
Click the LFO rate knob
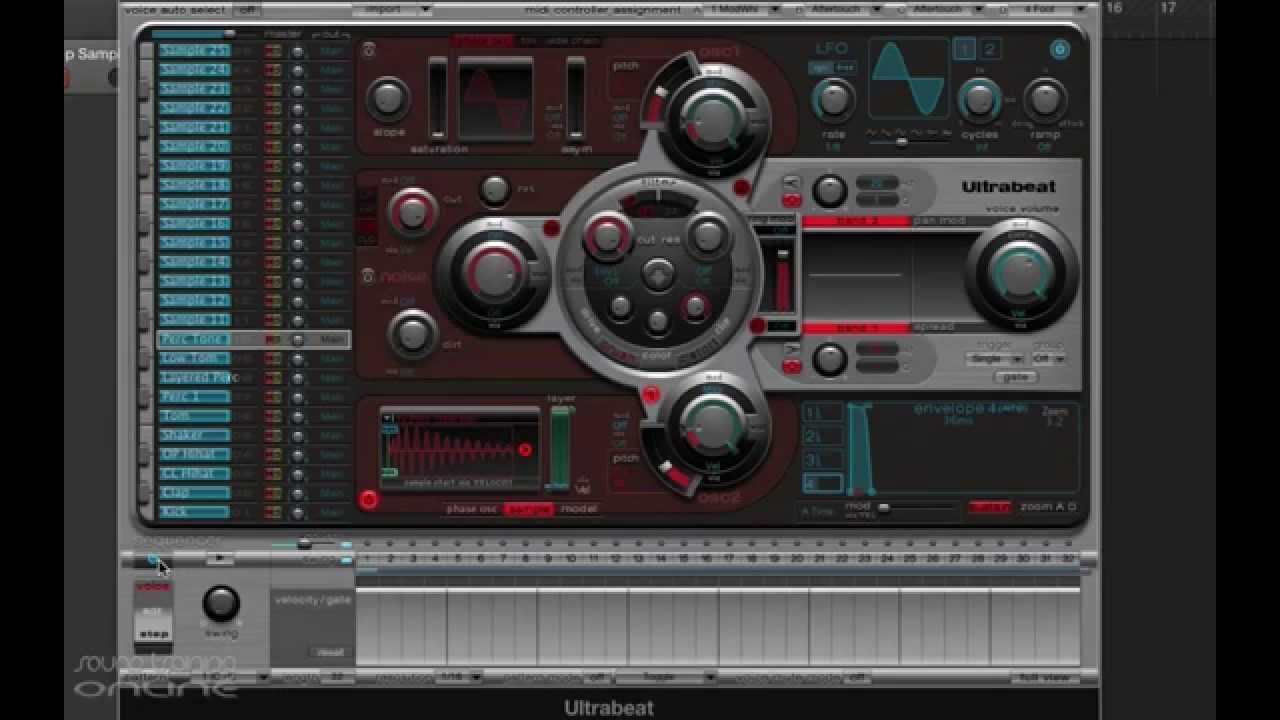point(833,99)
